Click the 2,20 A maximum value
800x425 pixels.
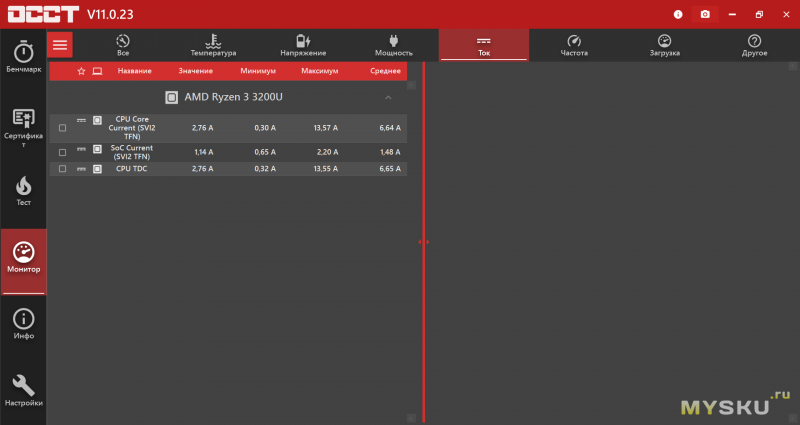pyautogui.click(x=327, y=152)
